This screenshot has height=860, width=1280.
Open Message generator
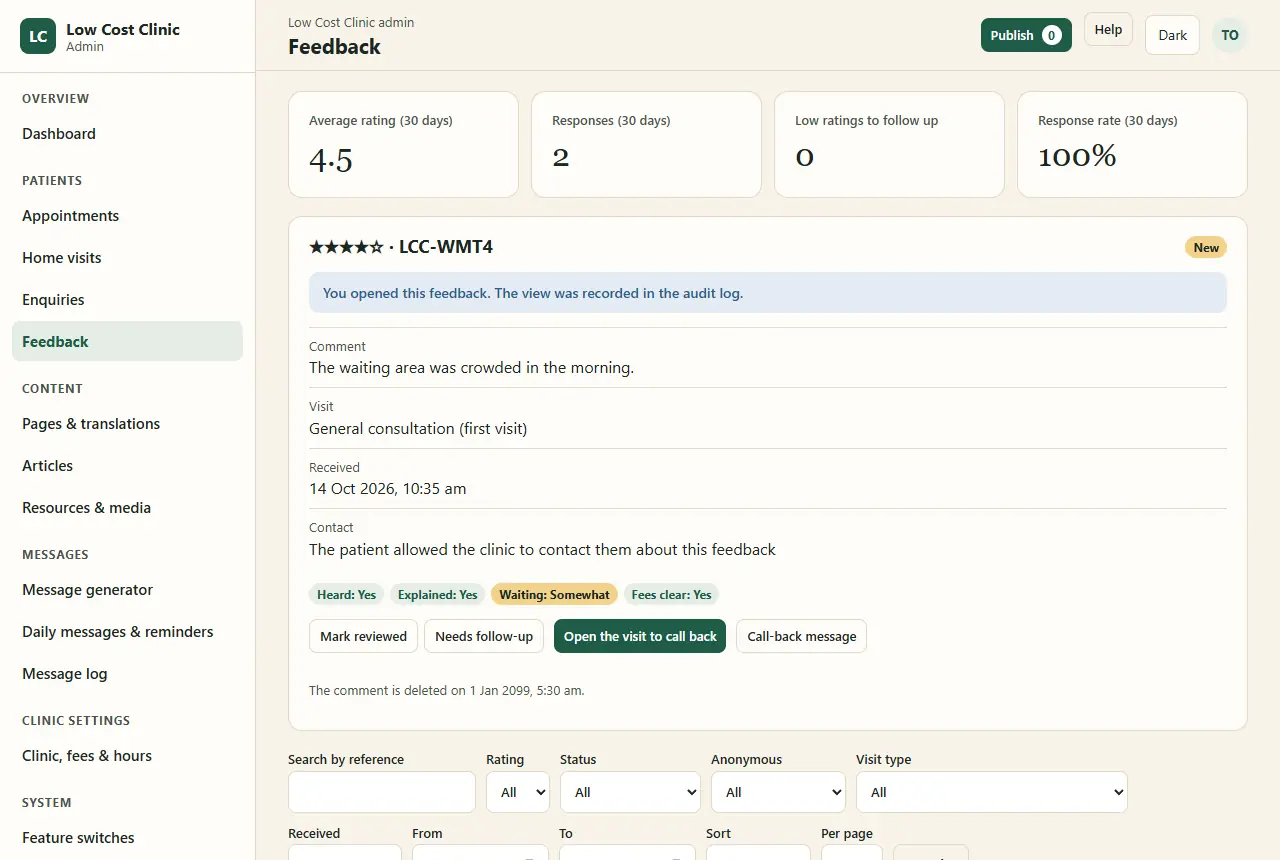coord(127,590)
